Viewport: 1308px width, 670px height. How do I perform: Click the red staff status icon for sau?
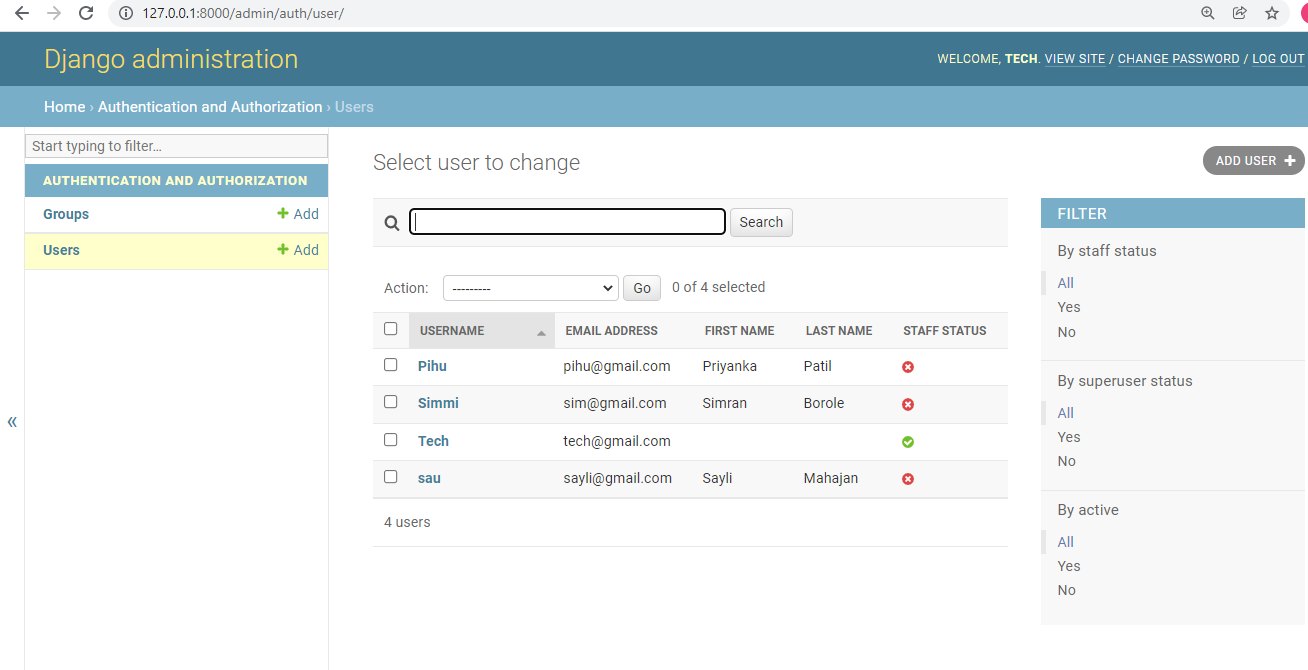(907, 478)
